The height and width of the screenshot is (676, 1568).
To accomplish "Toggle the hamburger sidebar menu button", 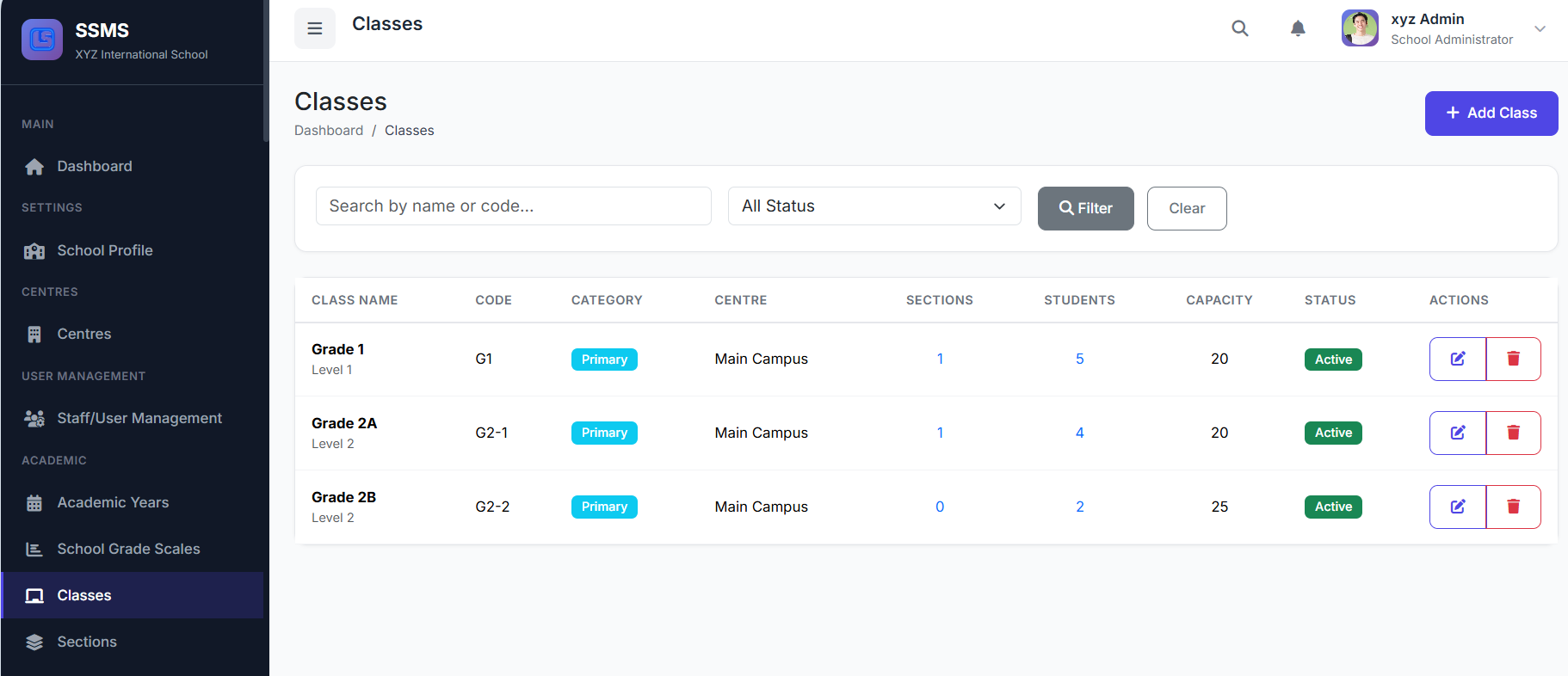I will (314, 28).
